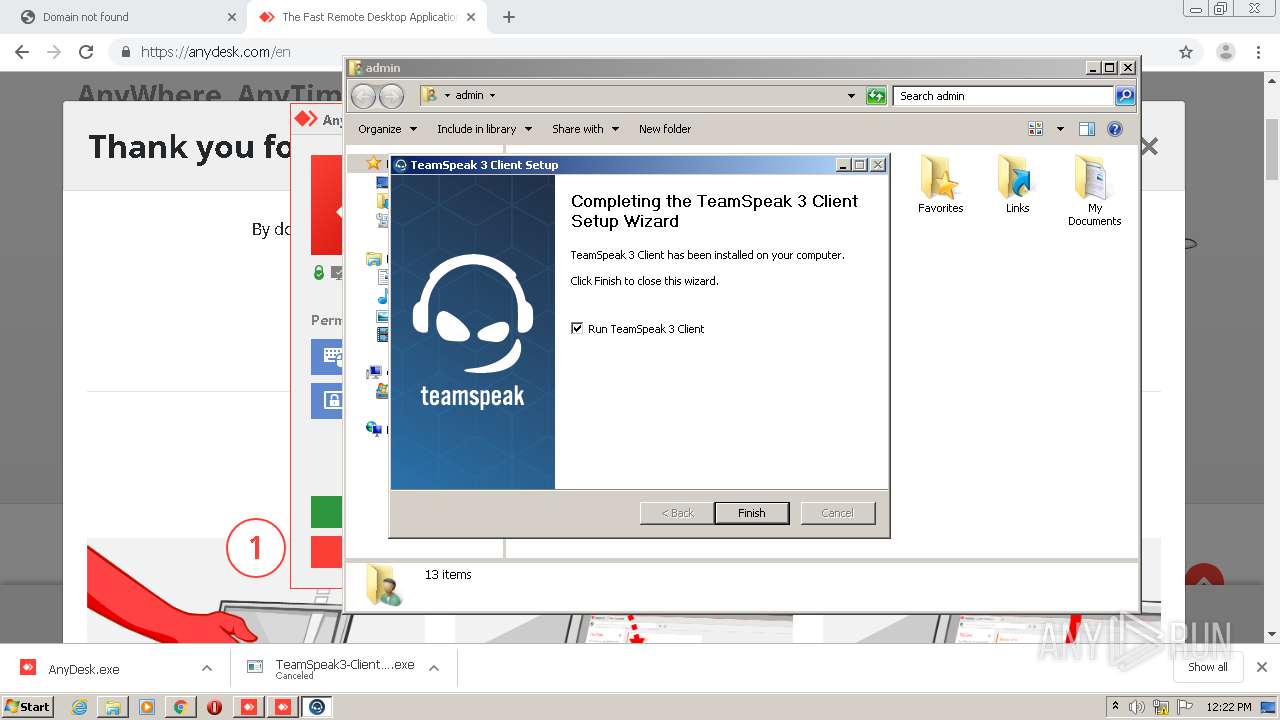This screenshot has height=720, width=1280.
Task: Open Organize menu in Explorer
Action: pyautogui.click(x=386, y=129)
